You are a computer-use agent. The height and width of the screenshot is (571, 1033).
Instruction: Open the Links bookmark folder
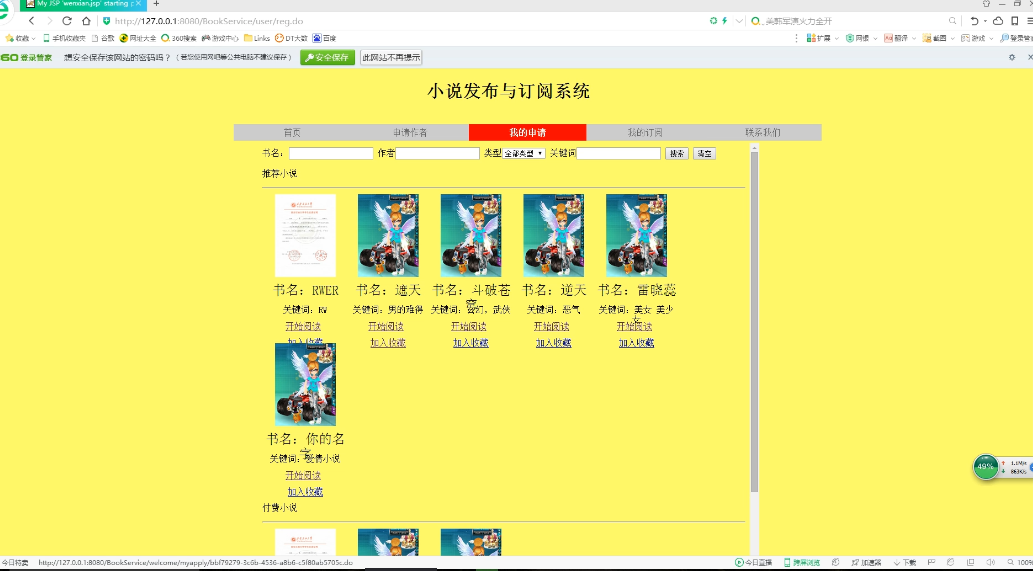pyautogui.click(x=257, y=38)
